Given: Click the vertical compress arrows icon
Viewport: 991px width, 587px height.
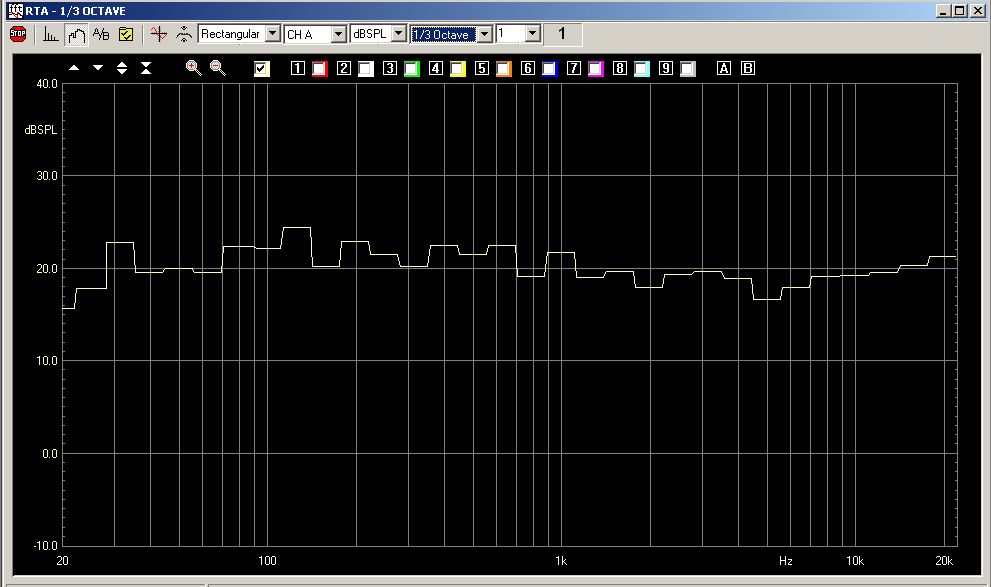Looking at the screenshot, I should click(146, 68).
